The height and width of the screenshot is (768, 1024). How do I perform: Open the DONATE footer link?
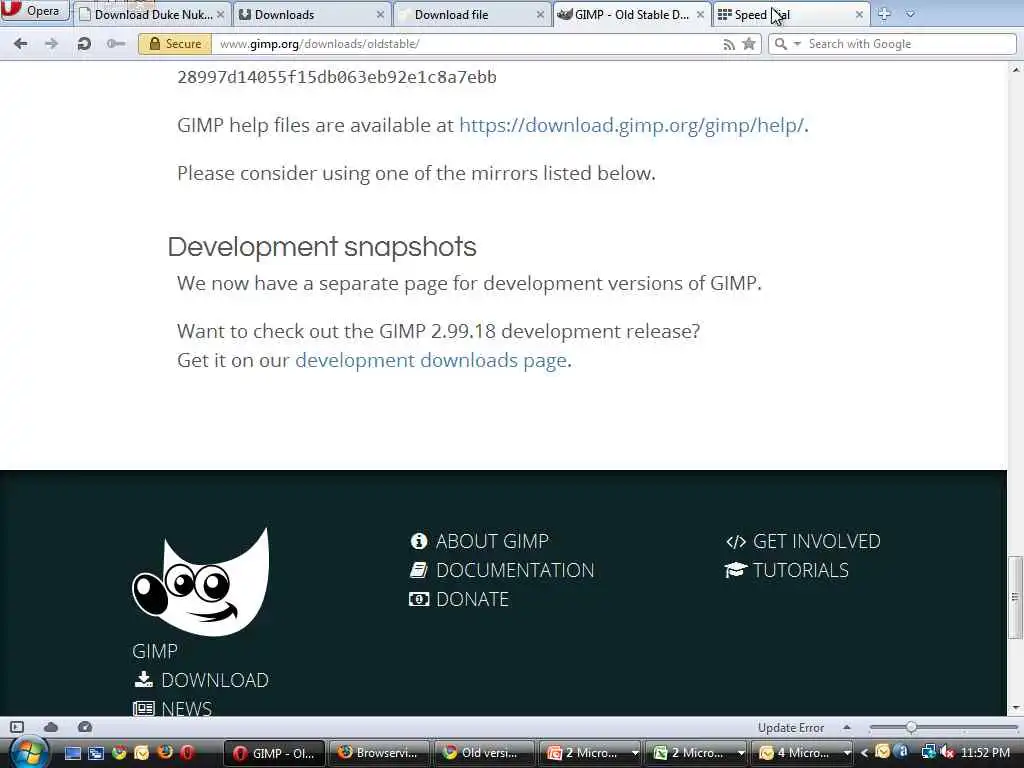[472, 599]
